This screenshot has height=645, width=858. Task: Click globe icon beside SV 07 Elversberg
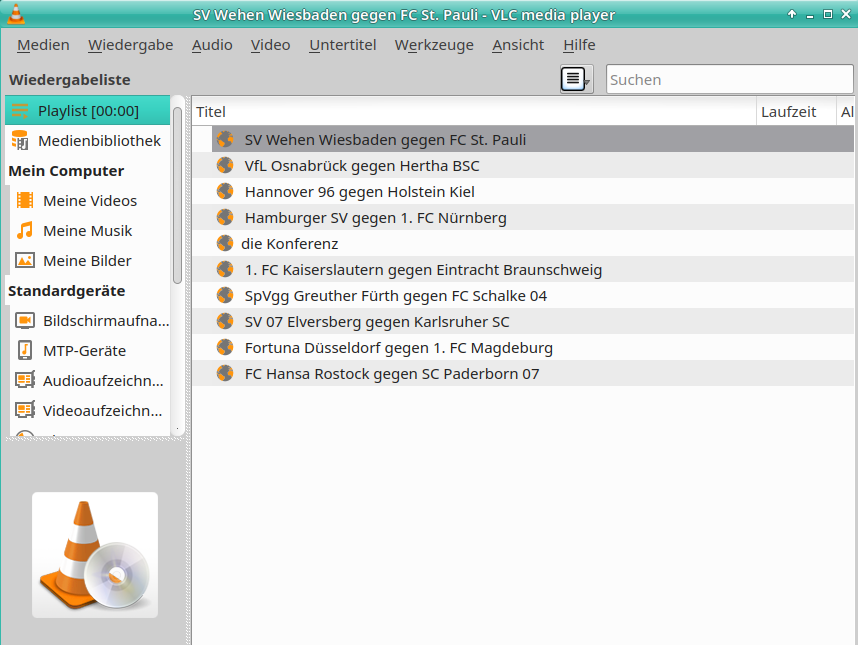(x=225, y=321)
